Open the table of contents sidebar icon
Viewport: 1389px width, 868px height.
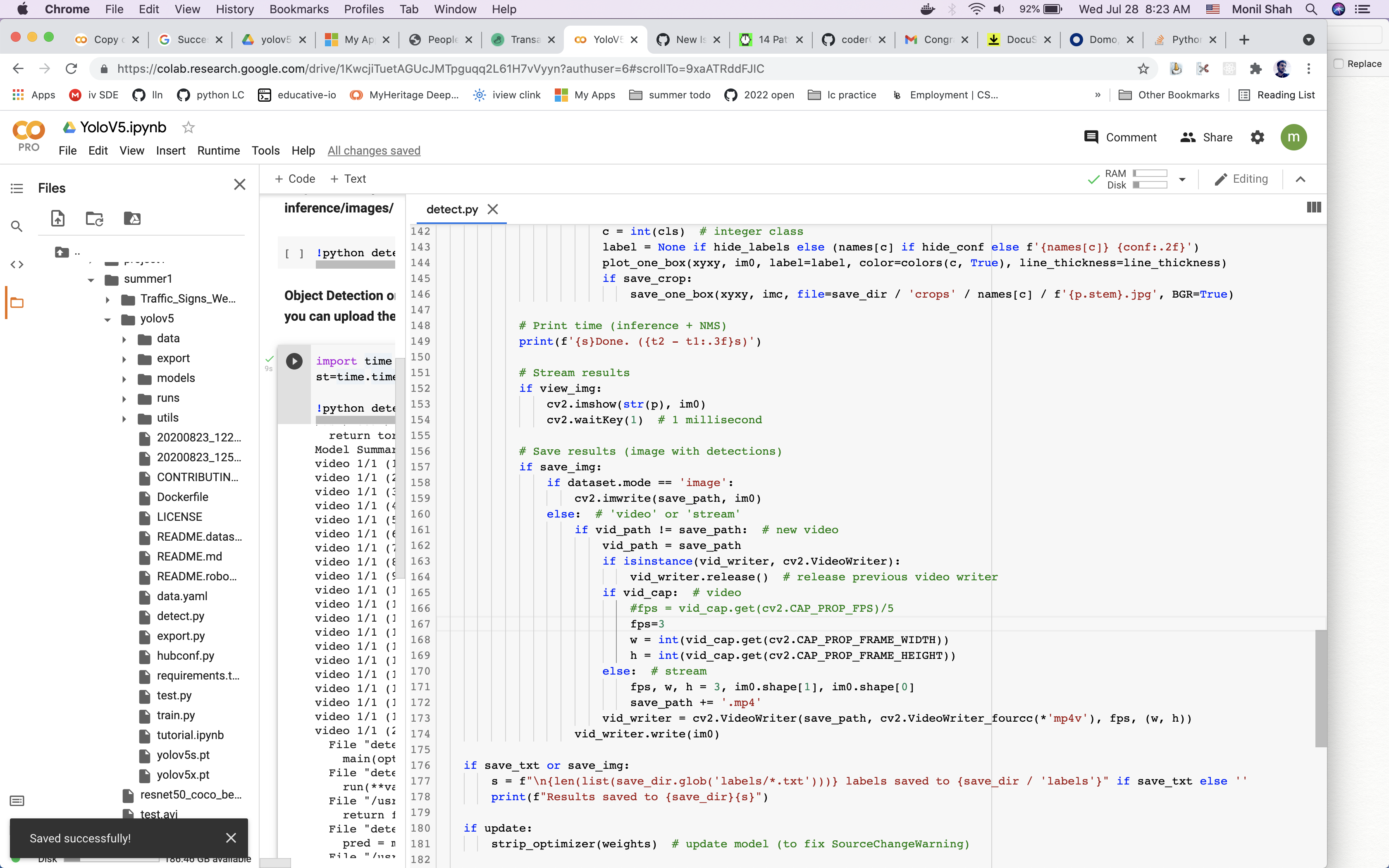[x=17, y=188]
